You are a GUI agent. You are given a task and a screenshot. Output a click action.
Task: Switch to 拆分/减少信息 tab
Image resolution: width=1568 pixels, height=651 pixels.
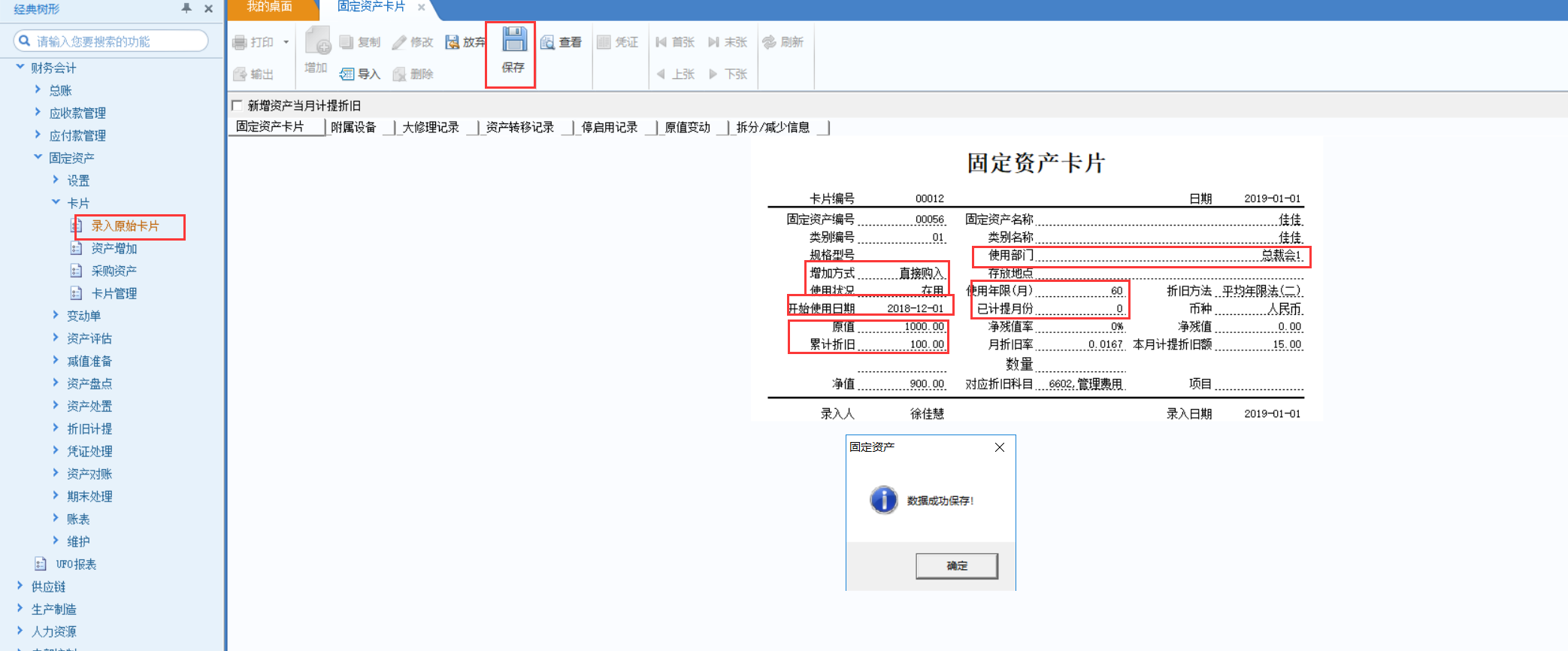773,127
